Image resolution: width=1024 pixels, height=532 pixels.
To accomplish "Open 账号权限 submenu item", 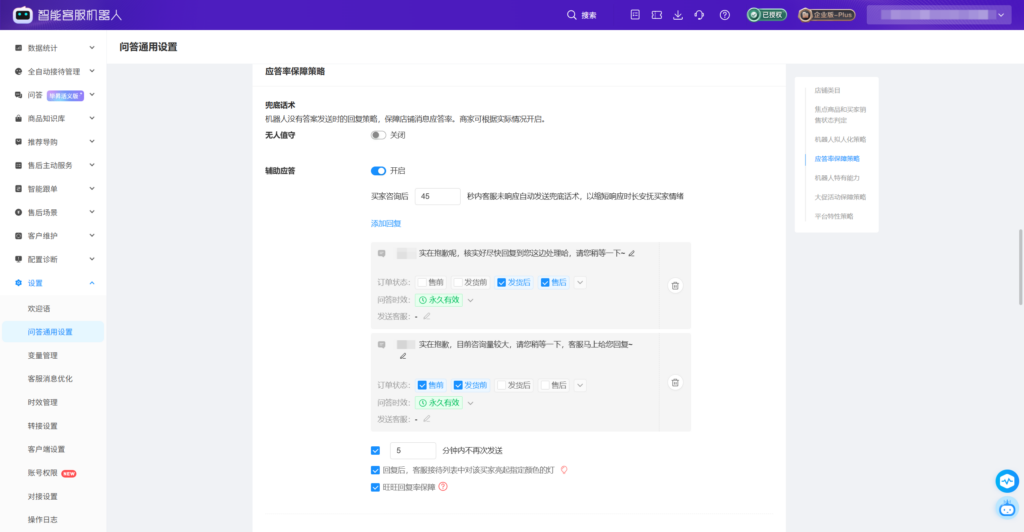I will click(x=42, y=473).
